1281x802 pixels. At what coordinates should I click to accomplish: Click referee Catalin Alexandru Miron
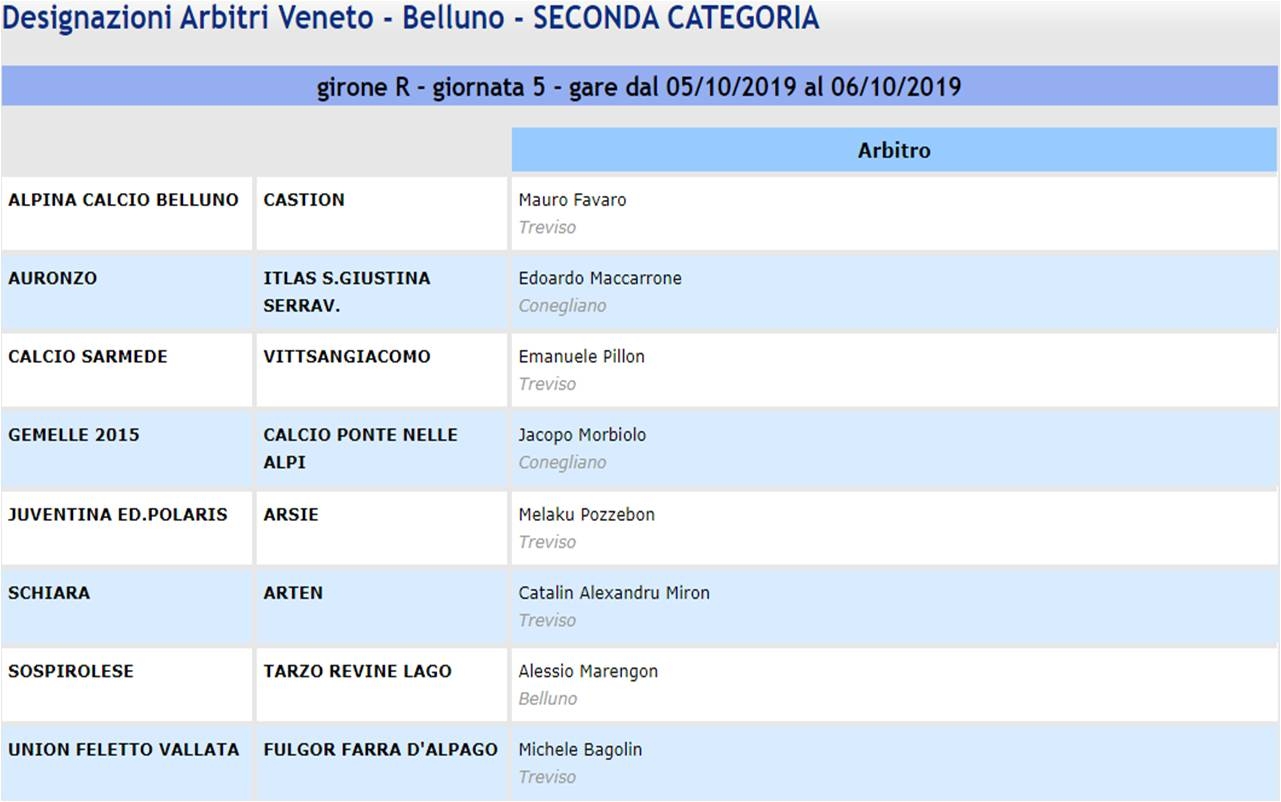614,592
